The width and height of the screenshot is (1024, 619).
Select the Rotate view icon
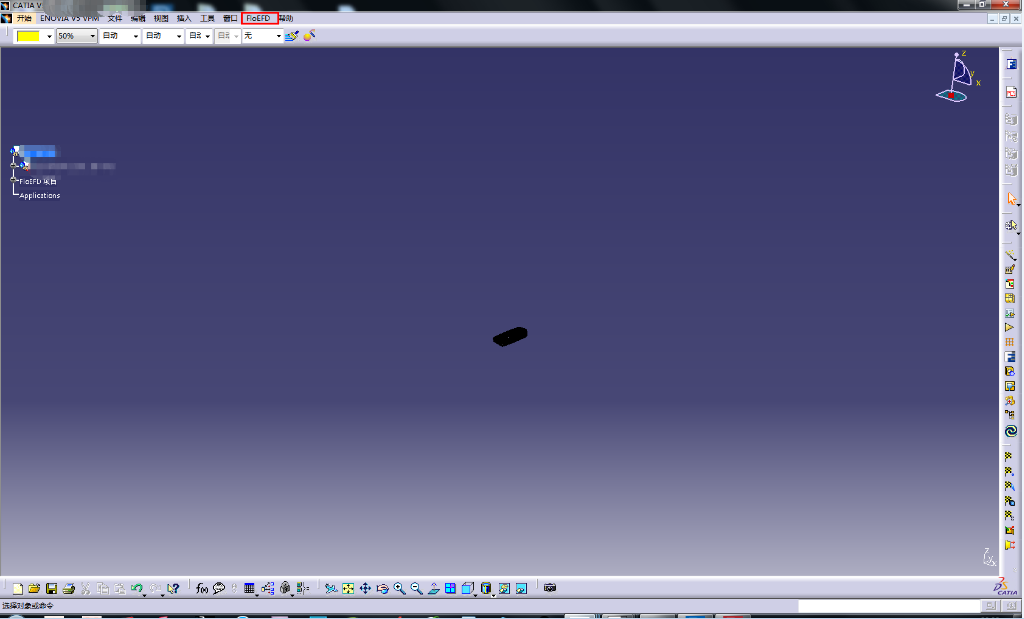[382, 588]
